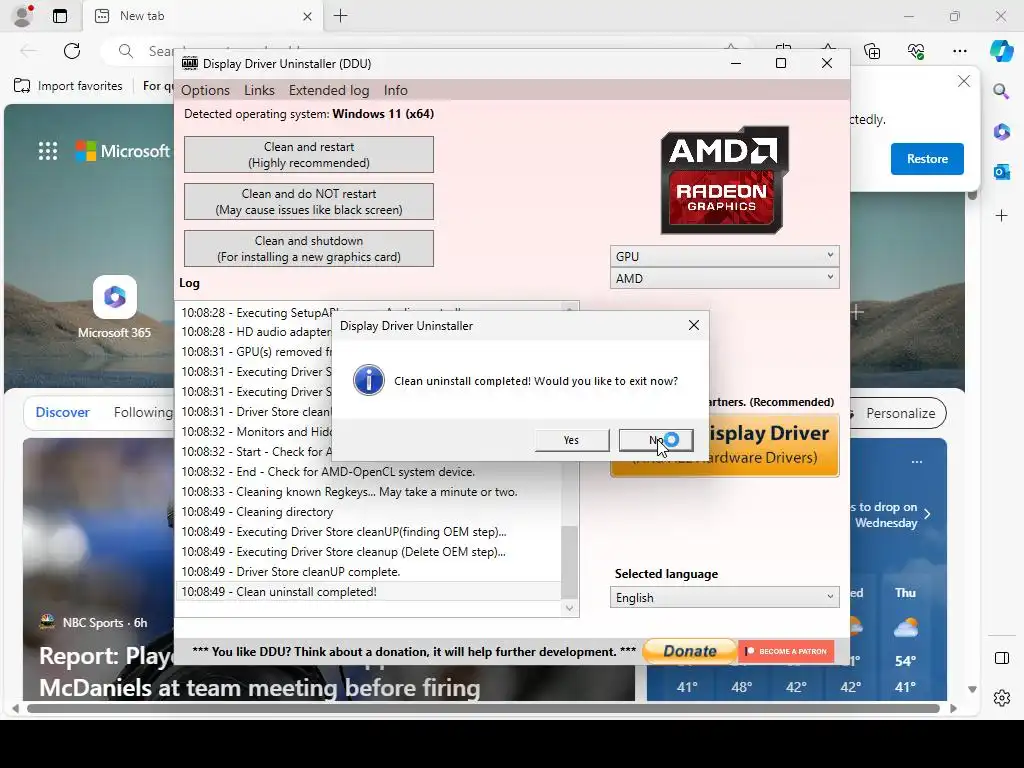This screenshot has height=768, width=1024.
Task: Open the AMD vendor dropdown
Action: (x=724, y=278)
